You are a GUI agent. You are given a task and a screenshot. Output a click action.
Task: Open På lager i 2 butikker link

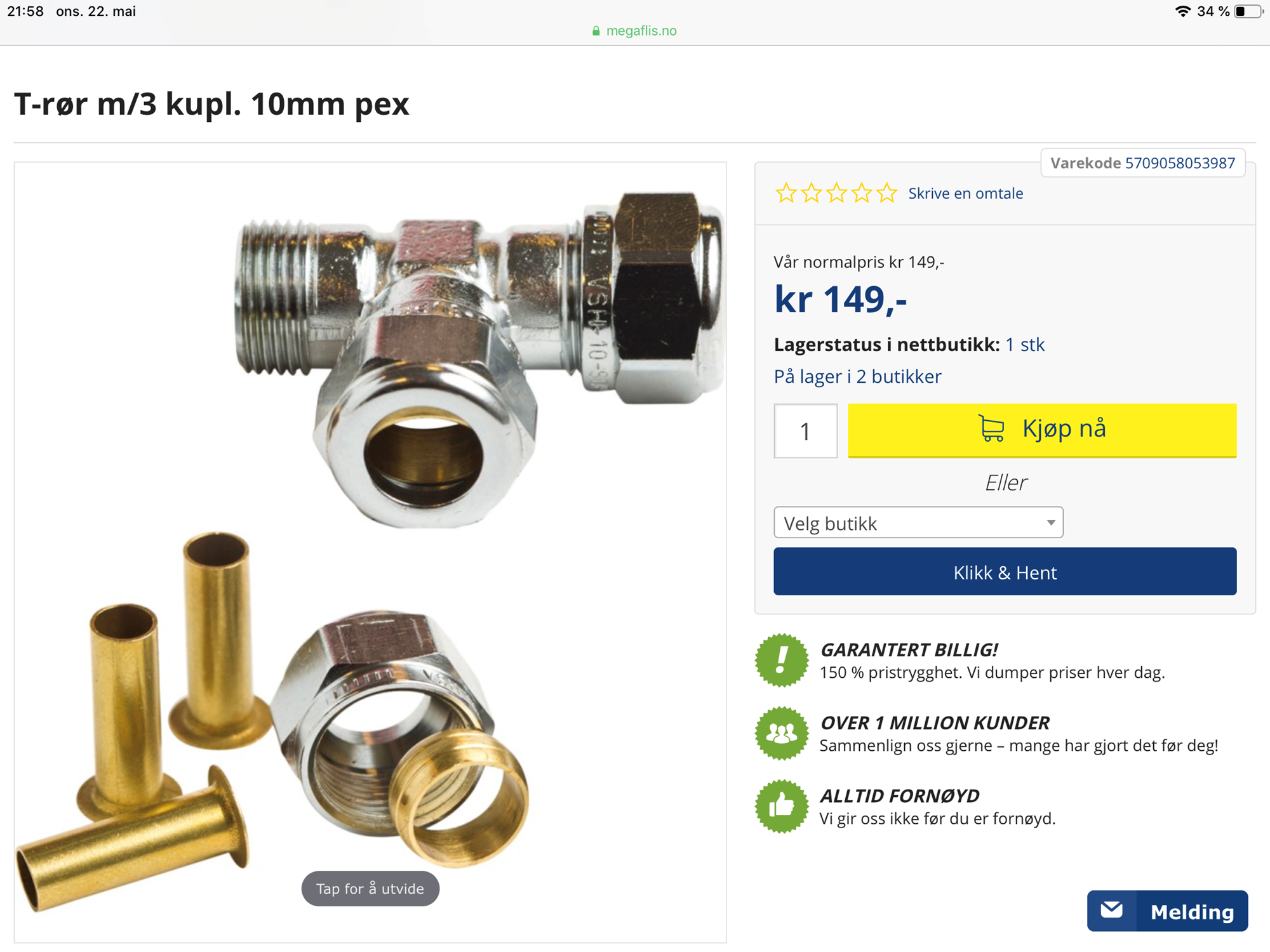(857, 376)
